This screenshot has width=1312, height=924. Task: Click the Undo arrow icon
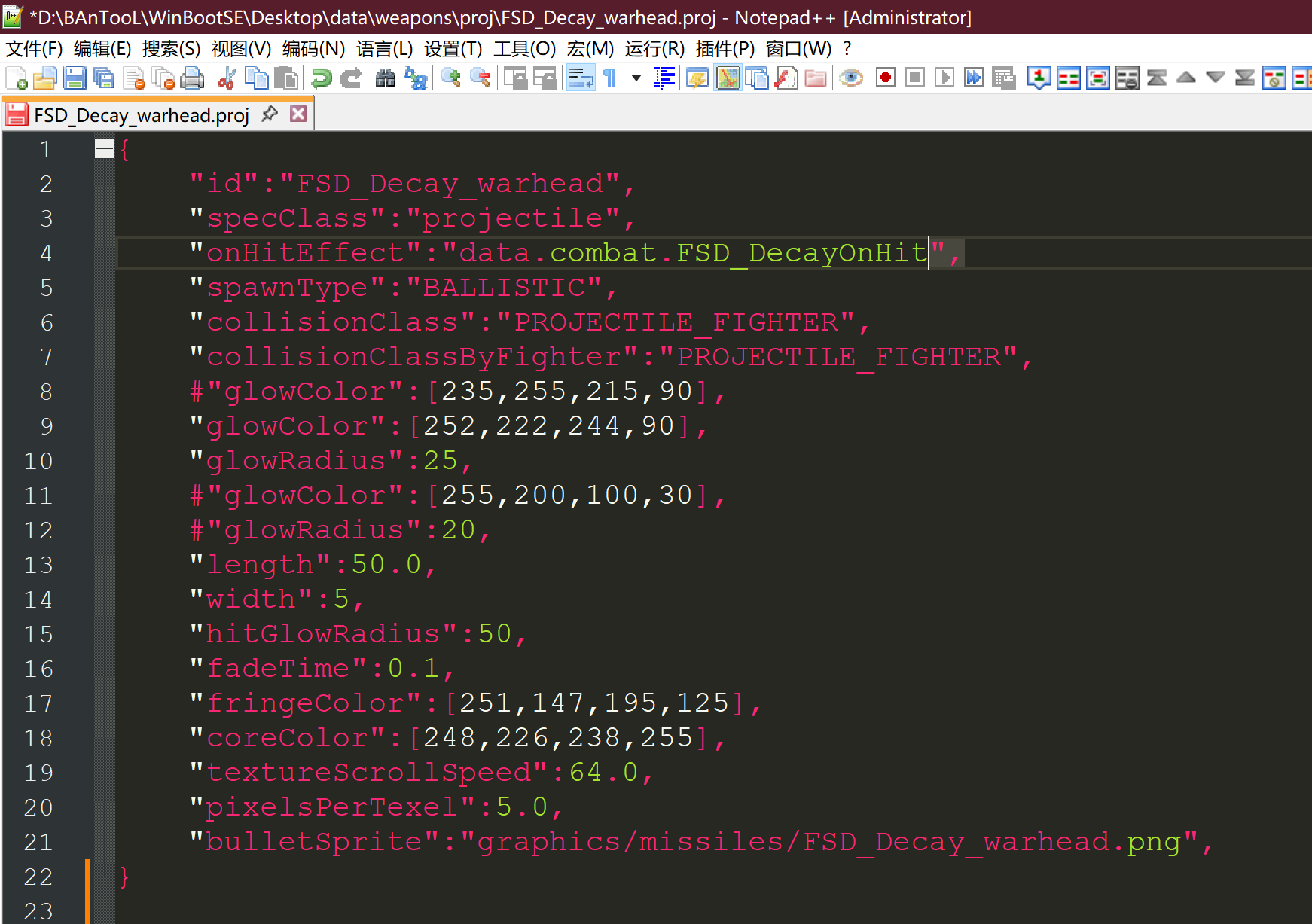pos(322,78)
